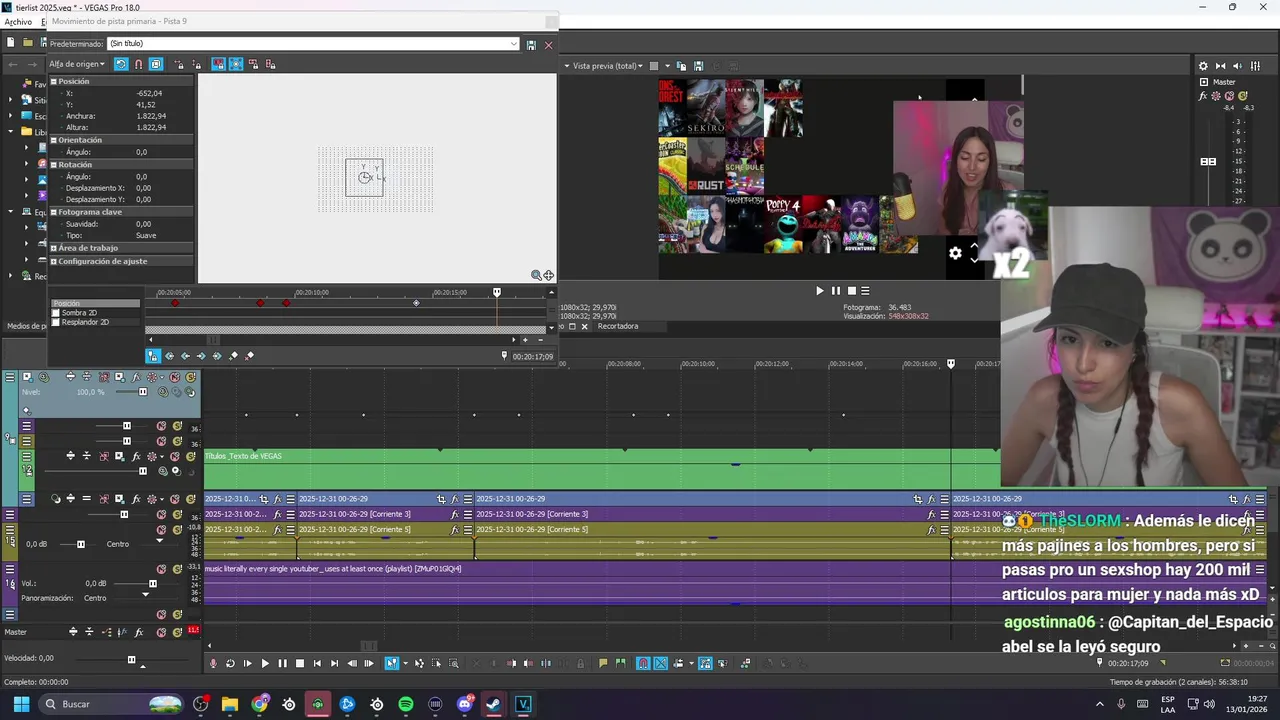Image resolution: width=1280 pixels, height=720 pixels.
Task: Click the reset rotation arrow icon in Track Motion
Action: (x=121, y=64)
